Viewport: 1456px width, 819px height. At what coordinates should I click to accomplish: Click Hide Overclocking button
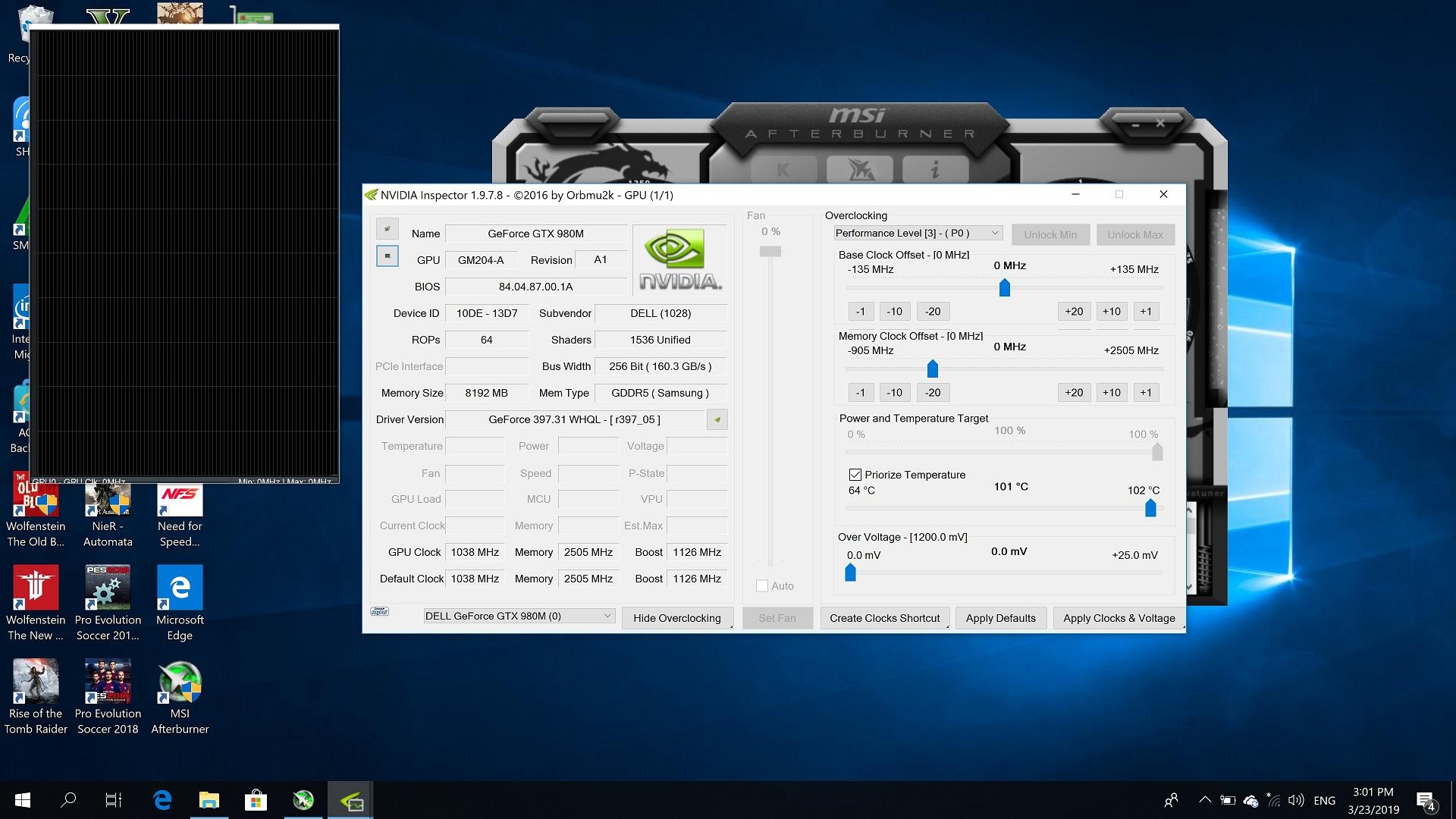(677, 618)
